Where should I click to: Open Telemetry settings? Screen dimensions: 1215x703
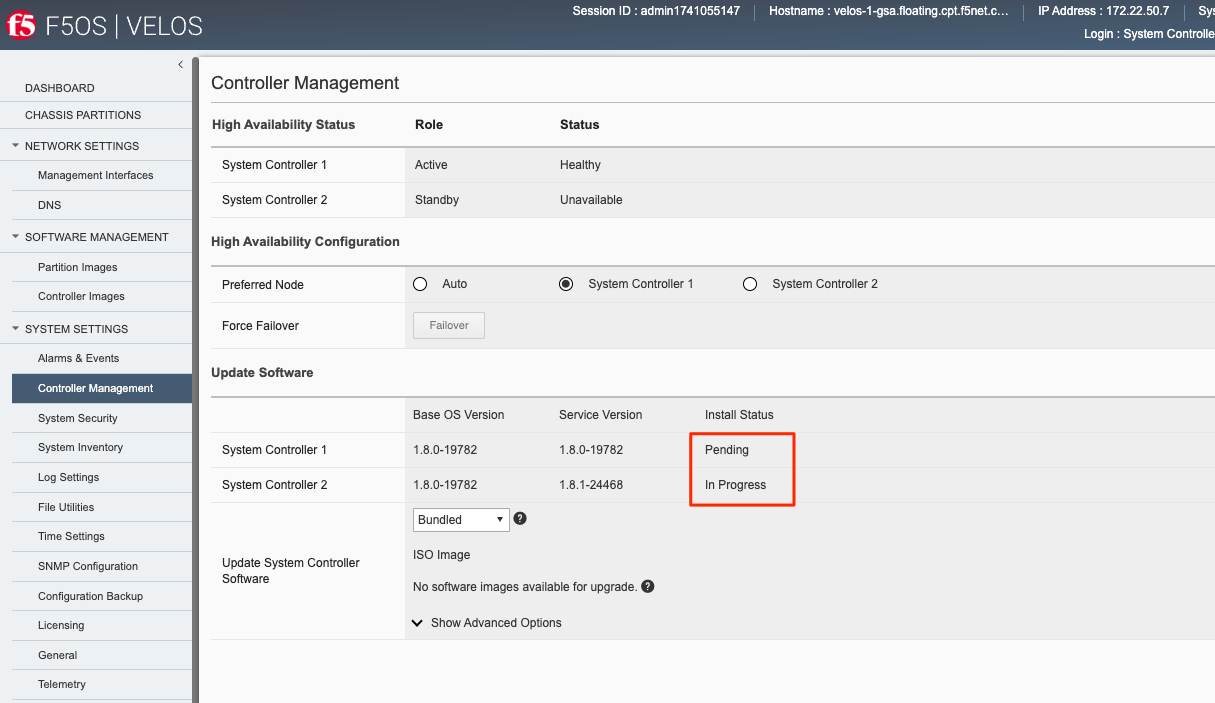click(x=62, y=684)
